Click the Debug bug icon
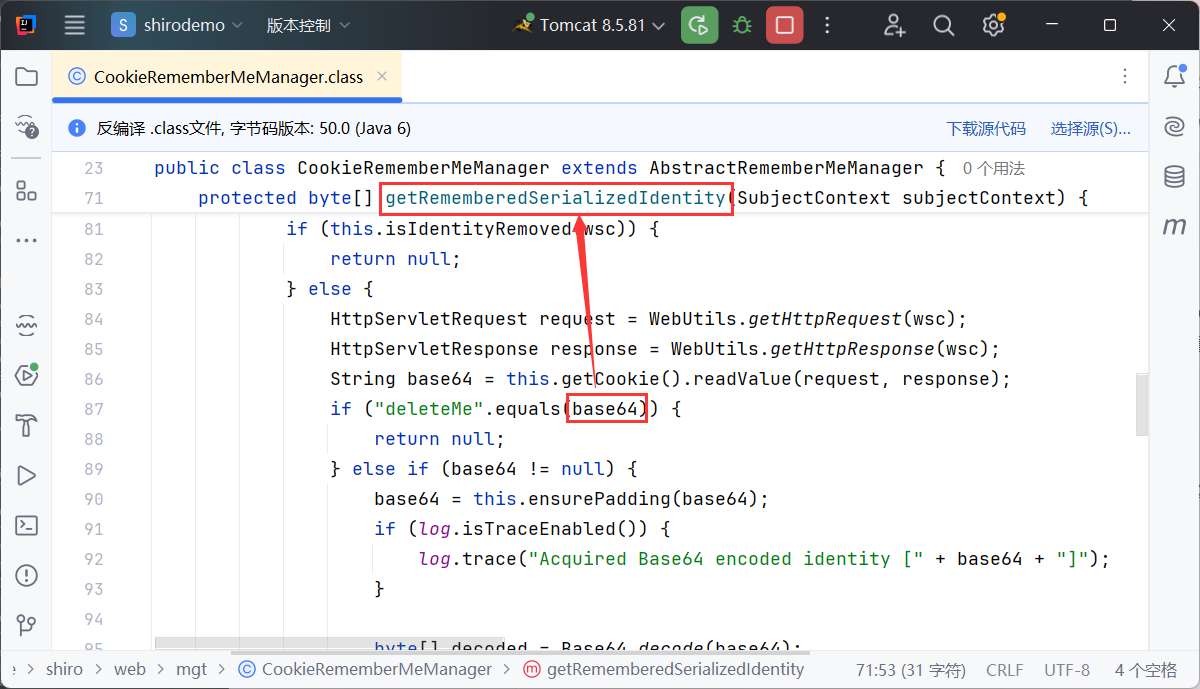The image size is (1200, 689). pyautogui.click(x=742, y=25)
